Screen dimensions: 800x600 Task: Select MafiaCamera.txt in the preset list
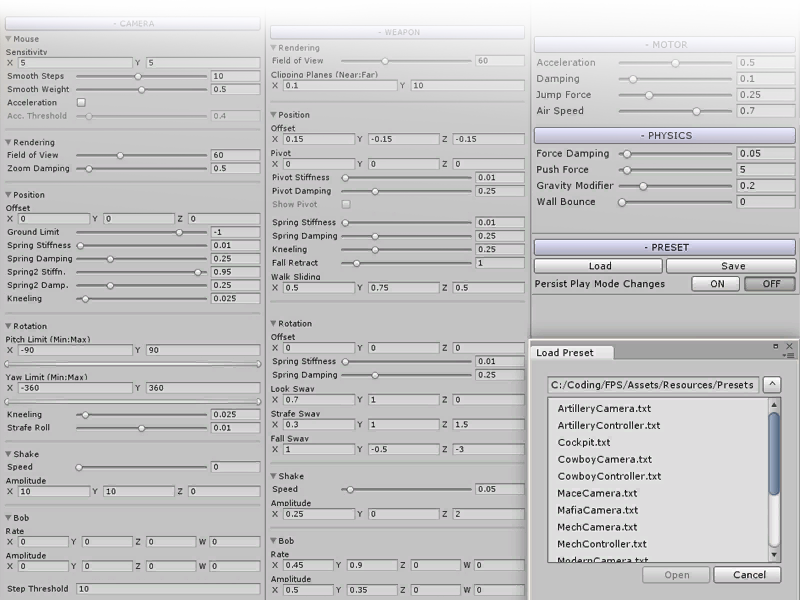point(597,510)
